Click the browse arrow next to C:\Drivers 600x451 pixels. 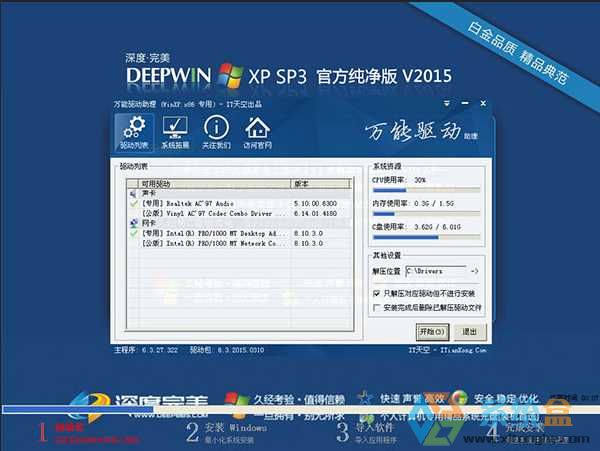click(474, 271)
